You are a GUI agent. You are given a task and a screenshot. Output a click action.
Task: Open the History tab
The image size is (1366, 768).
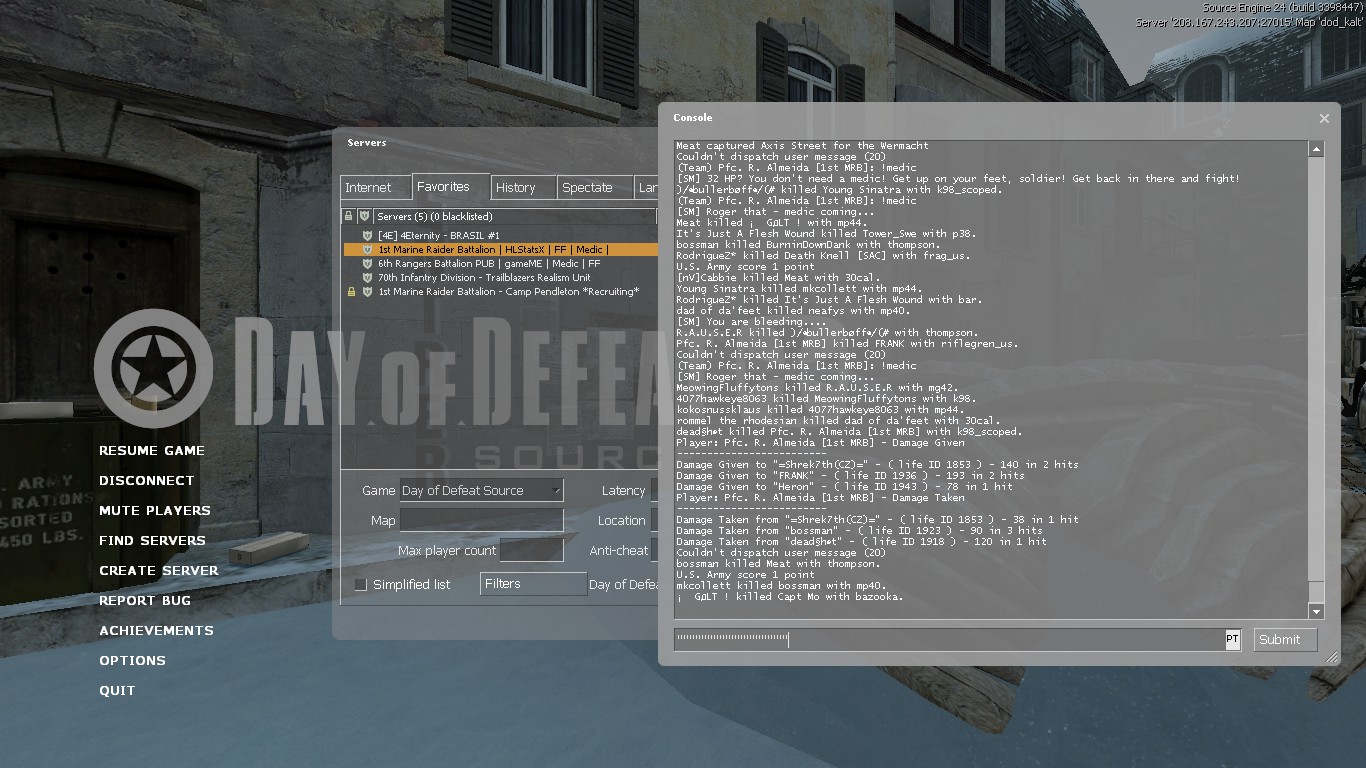click(522, 187)
